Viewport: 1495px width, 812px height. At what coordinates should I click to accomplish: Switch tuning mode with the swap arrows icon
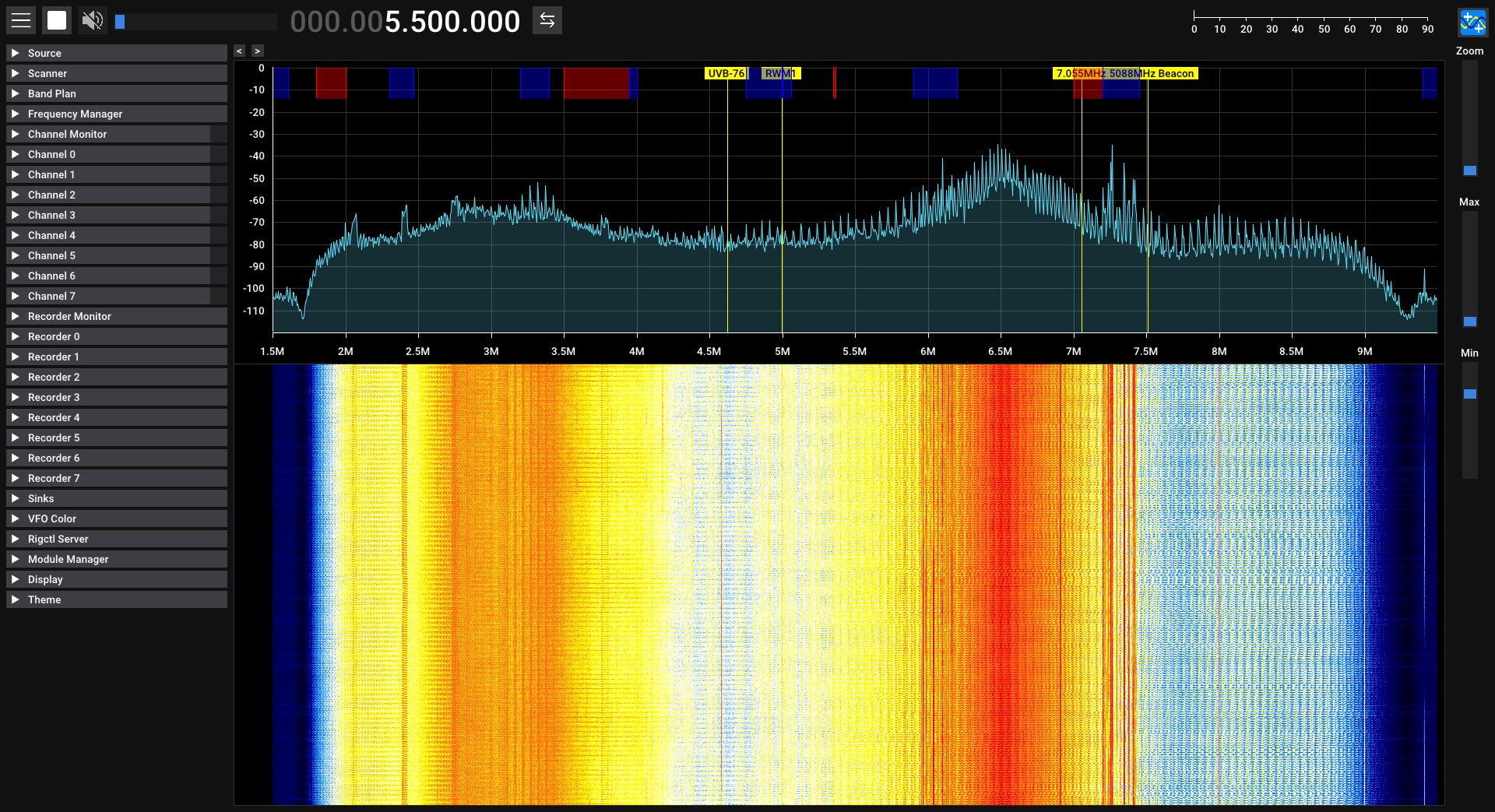[x=547, y=21]
